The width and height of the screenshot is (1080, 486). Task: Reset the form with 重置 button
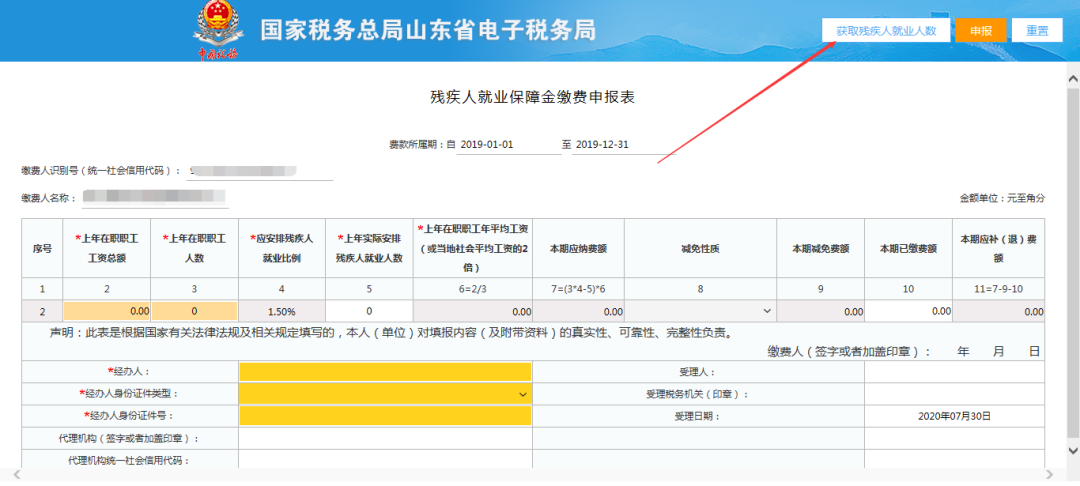coord(1037,31)
